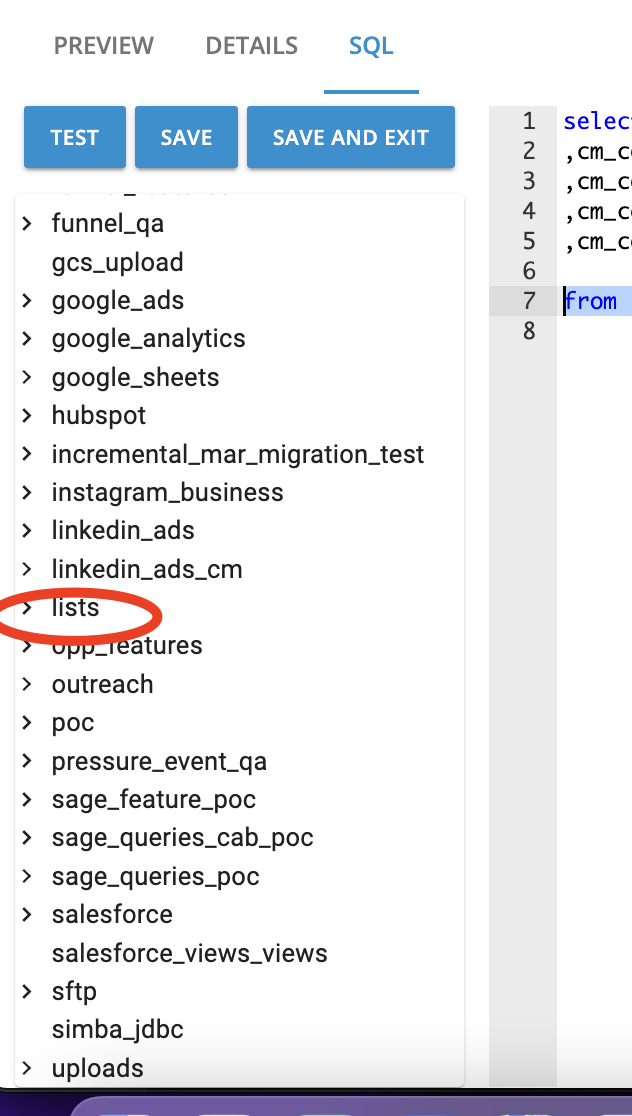The image size is (632, 1116).
Task: Select the SQL tab
Action: (371, 46)
